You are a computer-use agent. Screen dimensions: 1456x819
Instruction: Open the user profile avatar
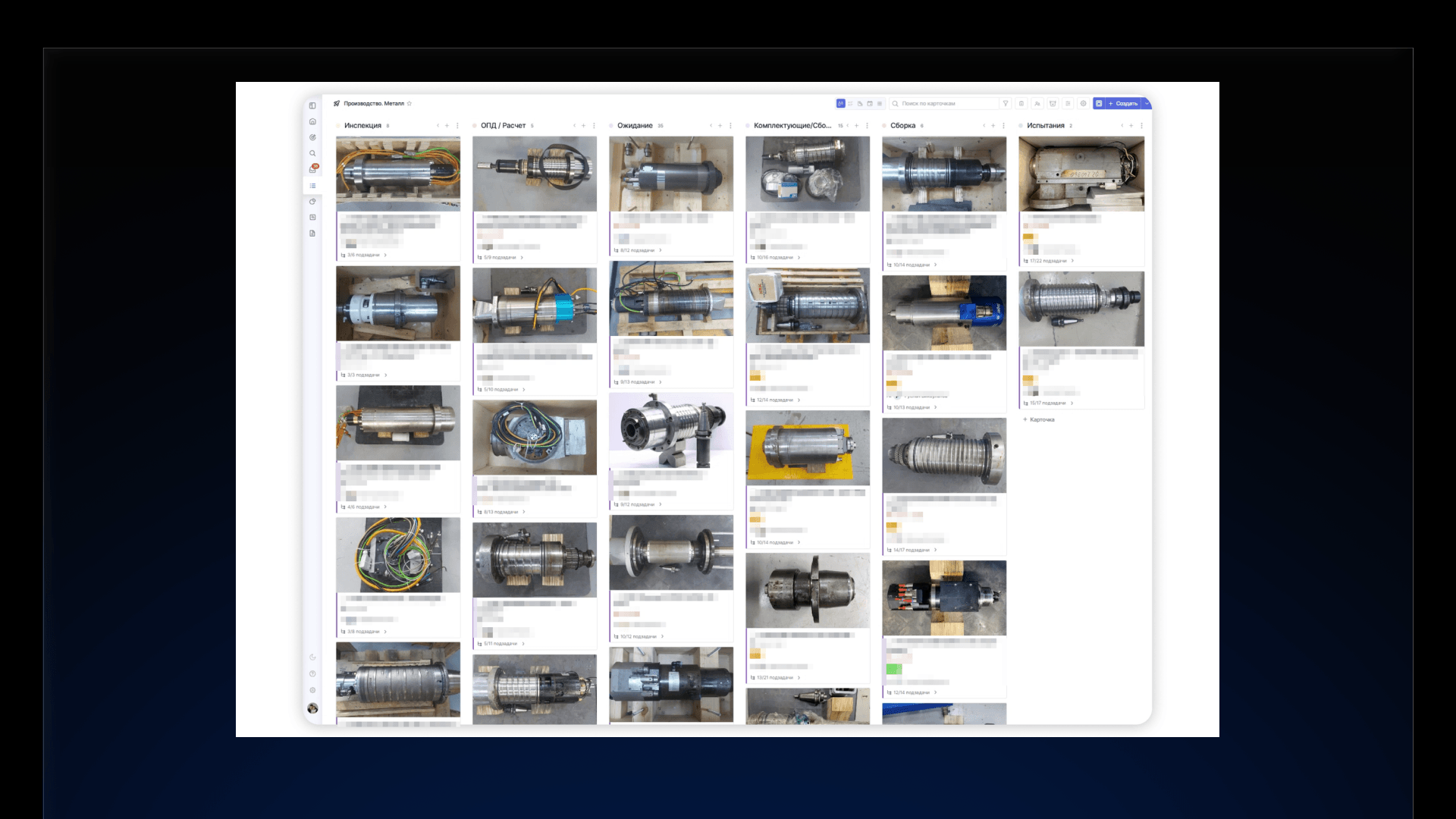312,708
